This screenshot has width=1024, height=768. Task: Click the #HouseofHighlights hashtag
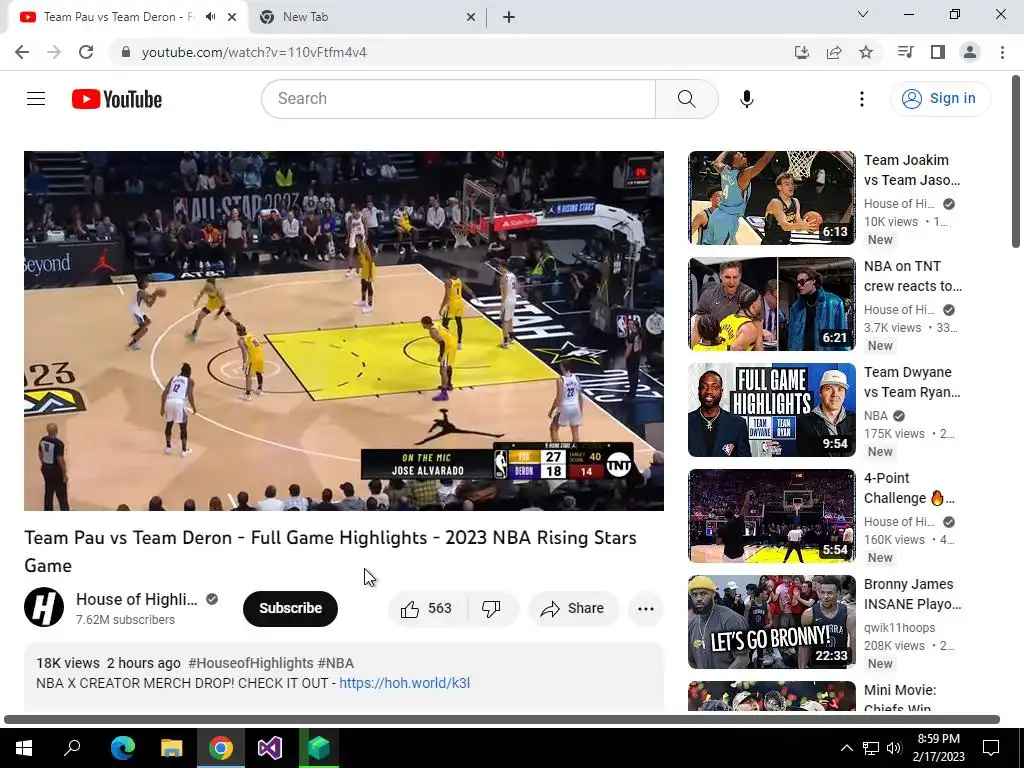pos(251,664)
